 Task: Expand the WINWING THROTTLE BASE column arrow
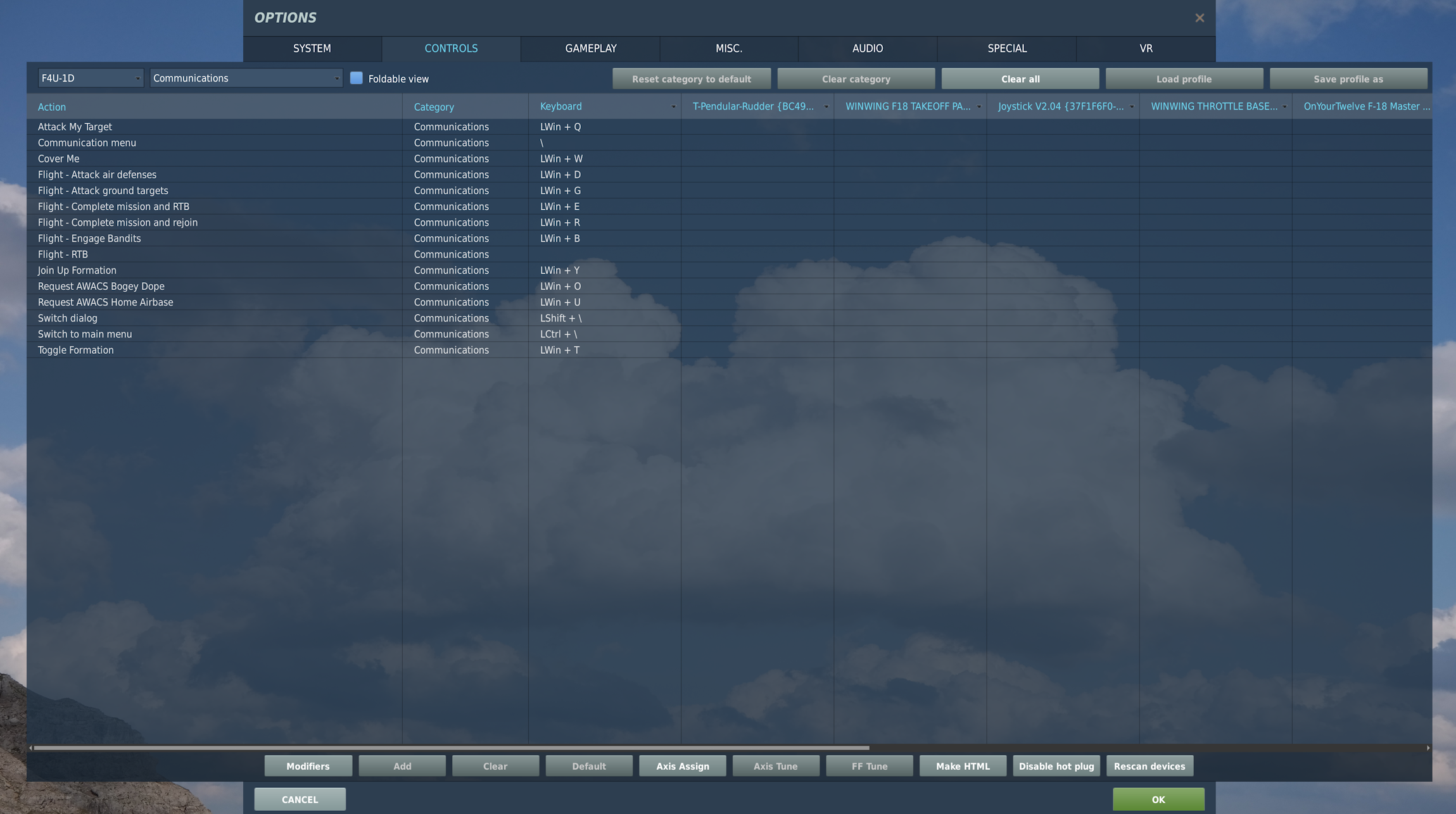tap(1284, 107)
